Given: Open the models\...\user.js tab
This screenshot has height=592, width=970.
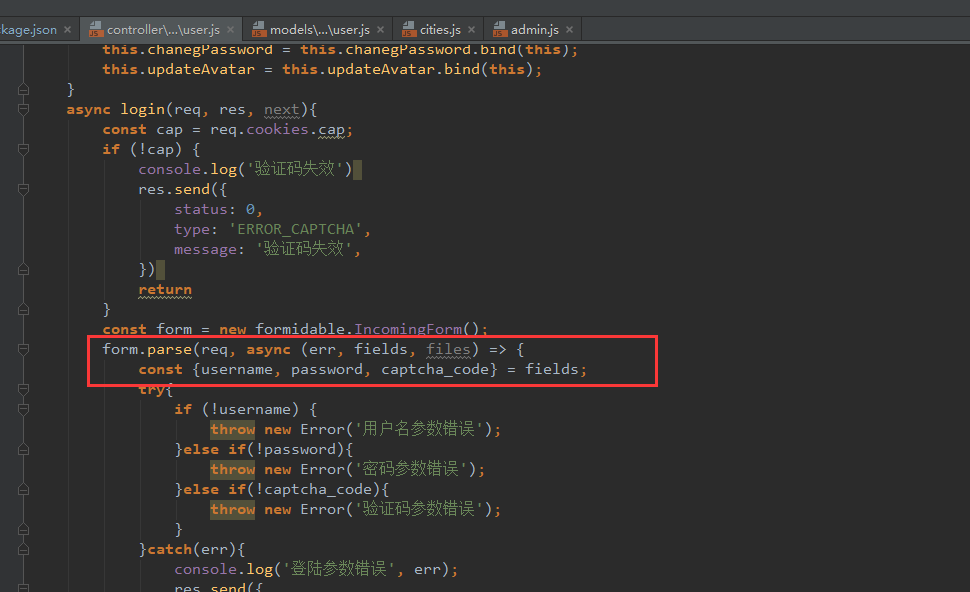Looking at the screenshot, I should coord(319,30).
